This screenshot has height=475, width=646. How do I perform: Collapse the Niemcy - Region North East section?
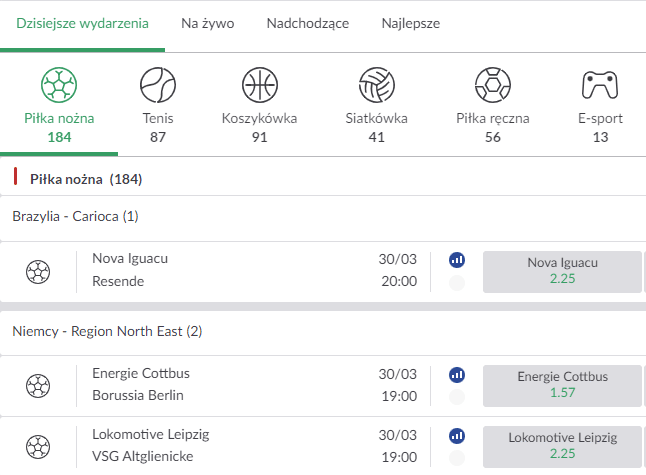coord(107,331)
